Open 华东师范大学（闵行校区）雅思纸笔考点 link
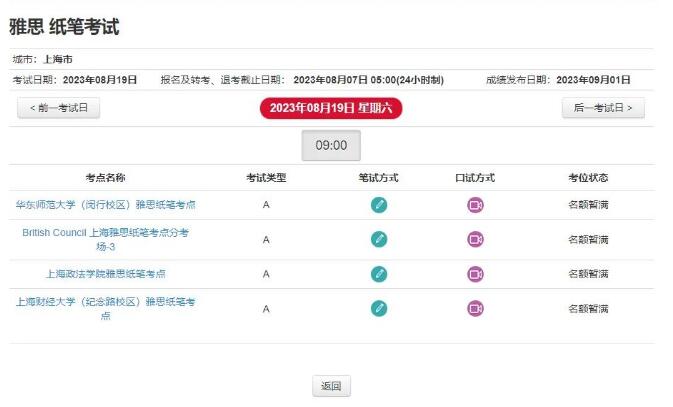Image resolution: width=673 pixels, height=407 pixels. (106, 205)
